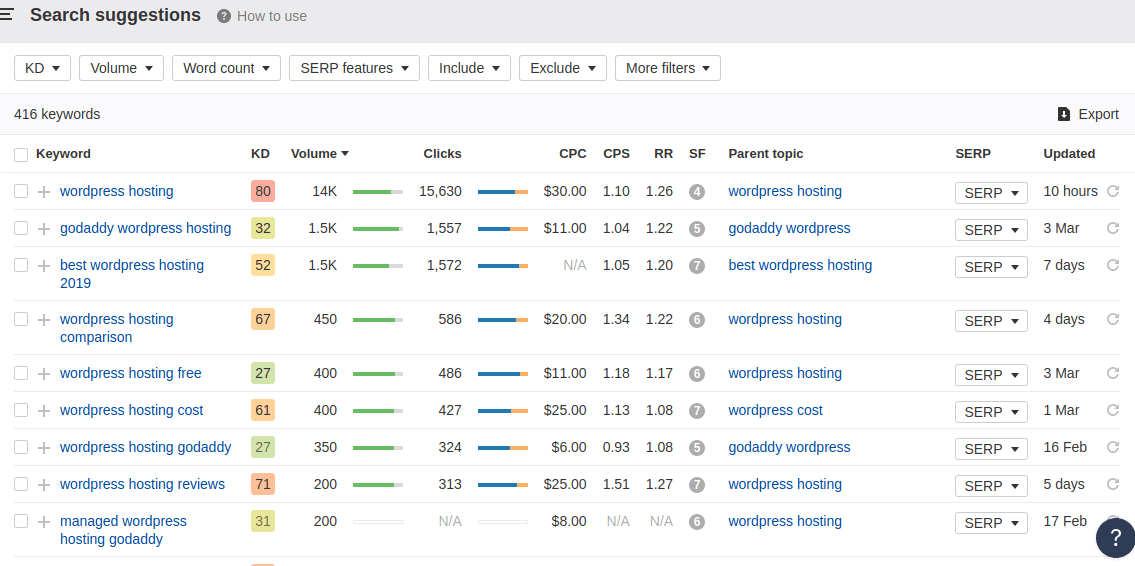Sort by the Clicks column header
Viewport: 1135px width, 566px height.
(442, 153)
